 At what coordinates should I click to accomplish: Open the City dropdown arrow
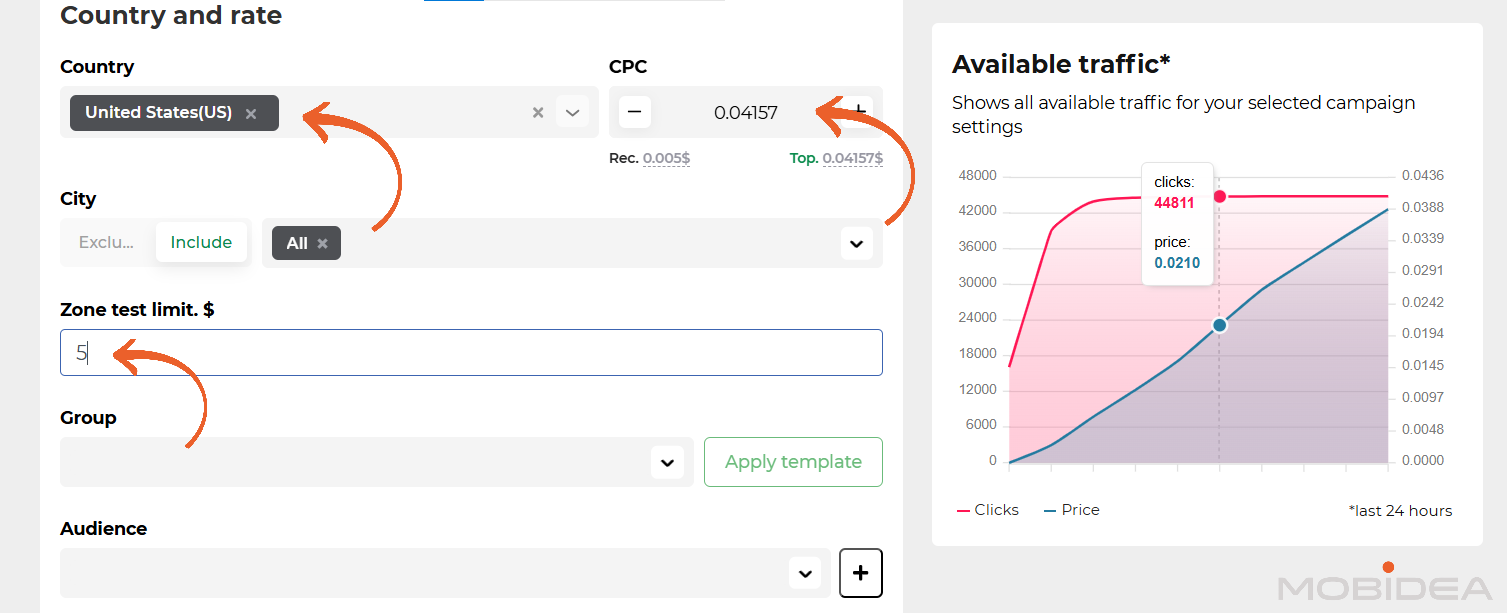click(x=856, y=243)
